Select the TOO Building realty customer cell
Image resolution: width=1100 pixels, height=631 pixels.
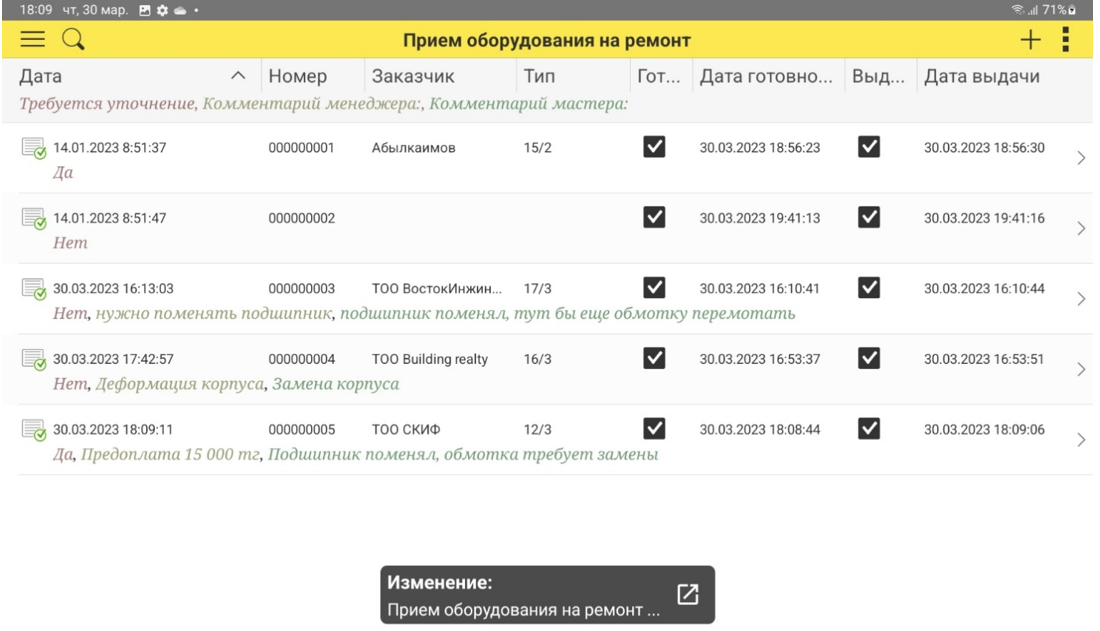point(430,360)
